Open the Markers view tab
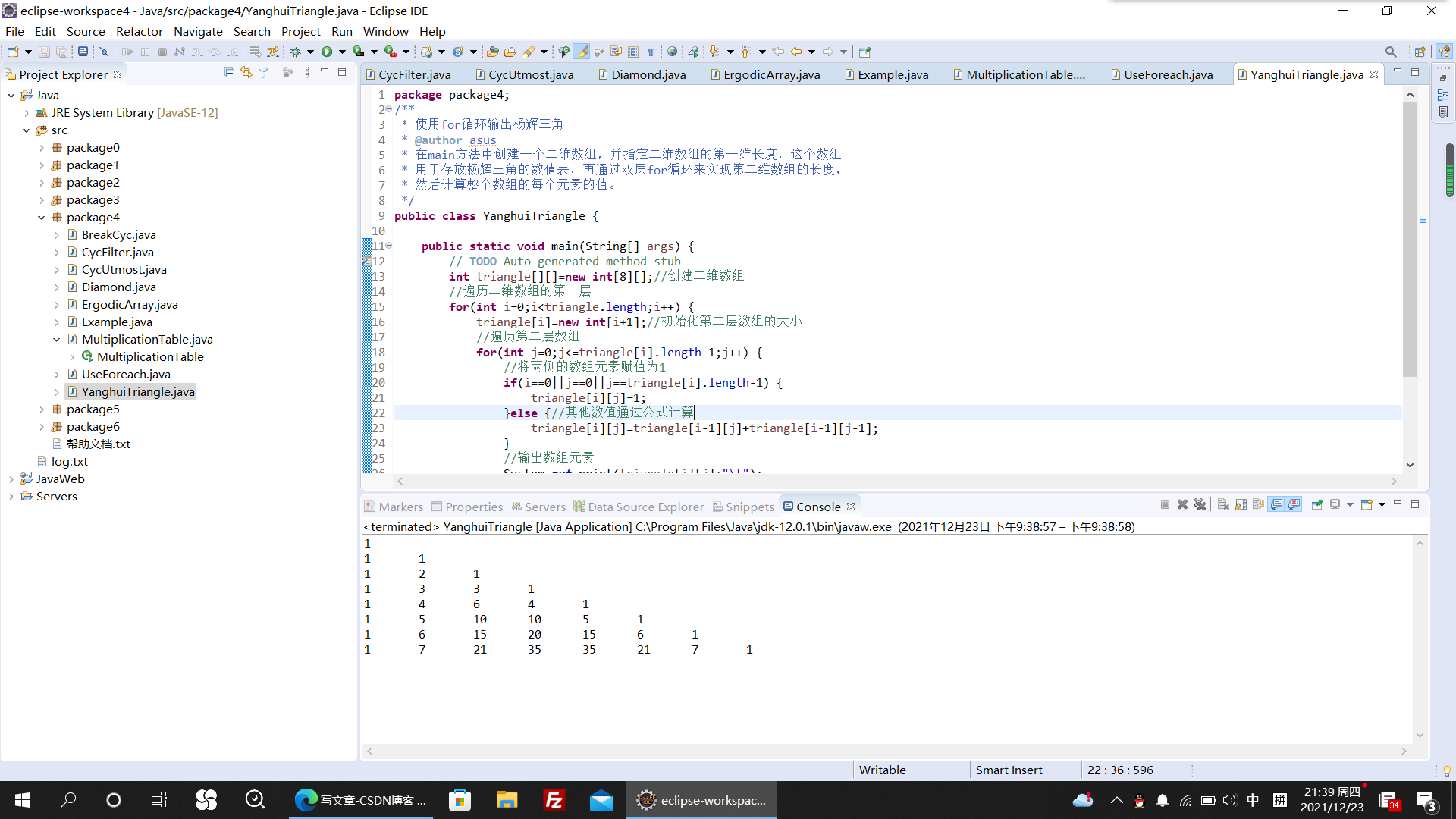 coord(400,507)
